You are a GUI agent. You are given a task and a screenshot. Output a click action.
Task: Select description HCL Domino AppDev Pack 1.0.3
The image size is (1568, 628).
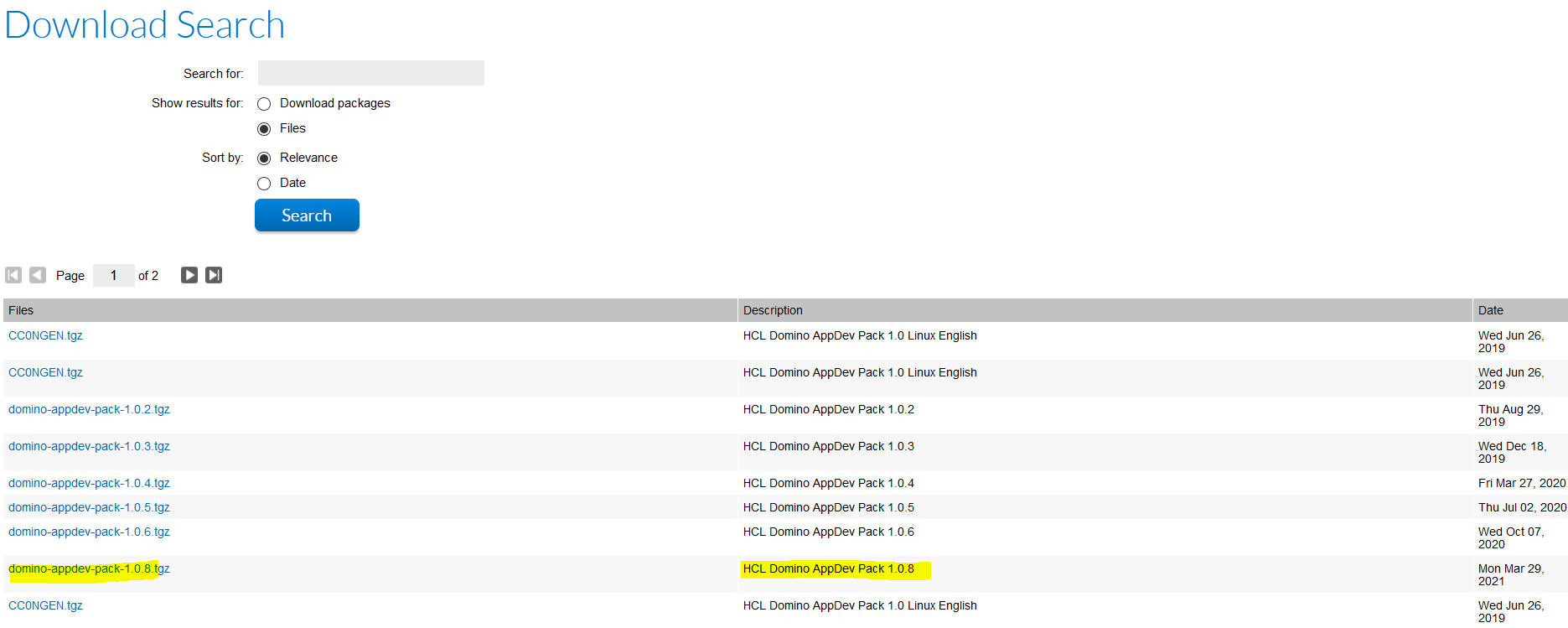click(x=829, y=446)
